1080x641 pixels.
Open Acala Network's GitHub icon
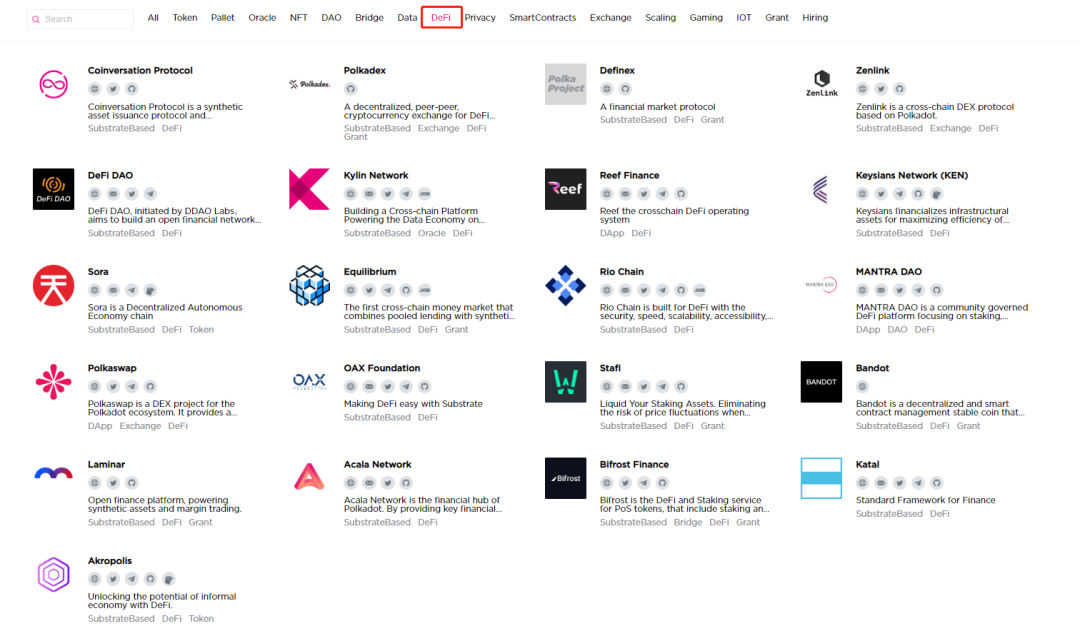pos(406,483)
